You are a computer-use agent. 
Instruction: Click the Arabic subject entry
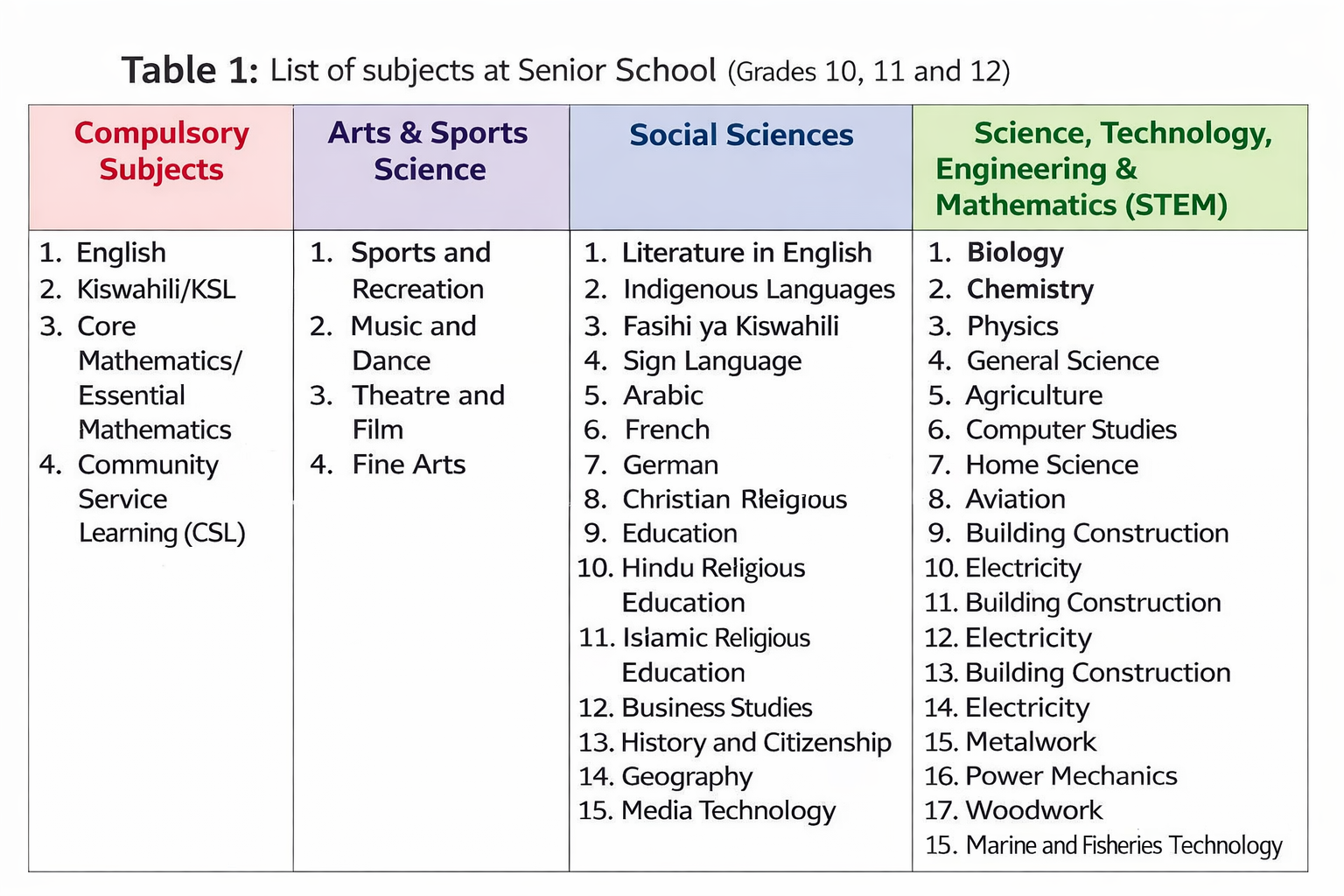(662, 395)
